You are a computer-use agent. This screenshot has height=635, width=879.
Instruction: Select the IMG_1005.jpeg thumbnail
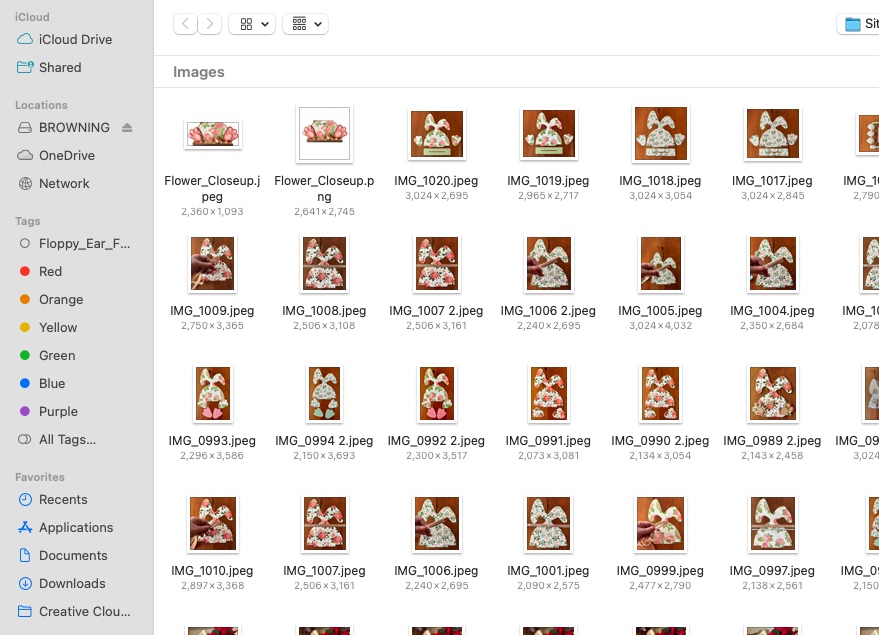pyautogui.click(x=660, y=263)
